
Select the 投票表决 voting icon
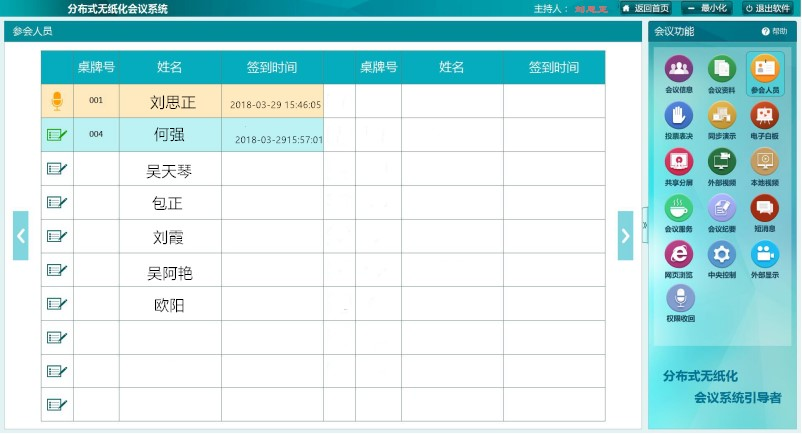click(679, 116)
